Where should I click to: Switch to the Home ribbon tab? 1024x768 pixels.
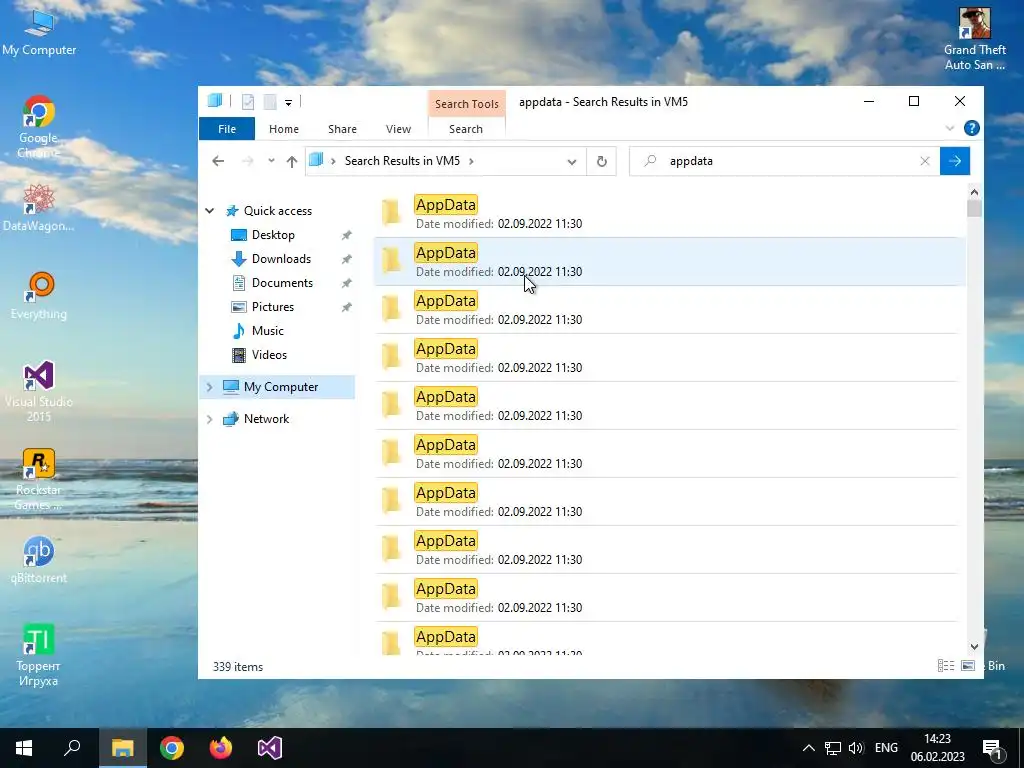pos(283,129)
